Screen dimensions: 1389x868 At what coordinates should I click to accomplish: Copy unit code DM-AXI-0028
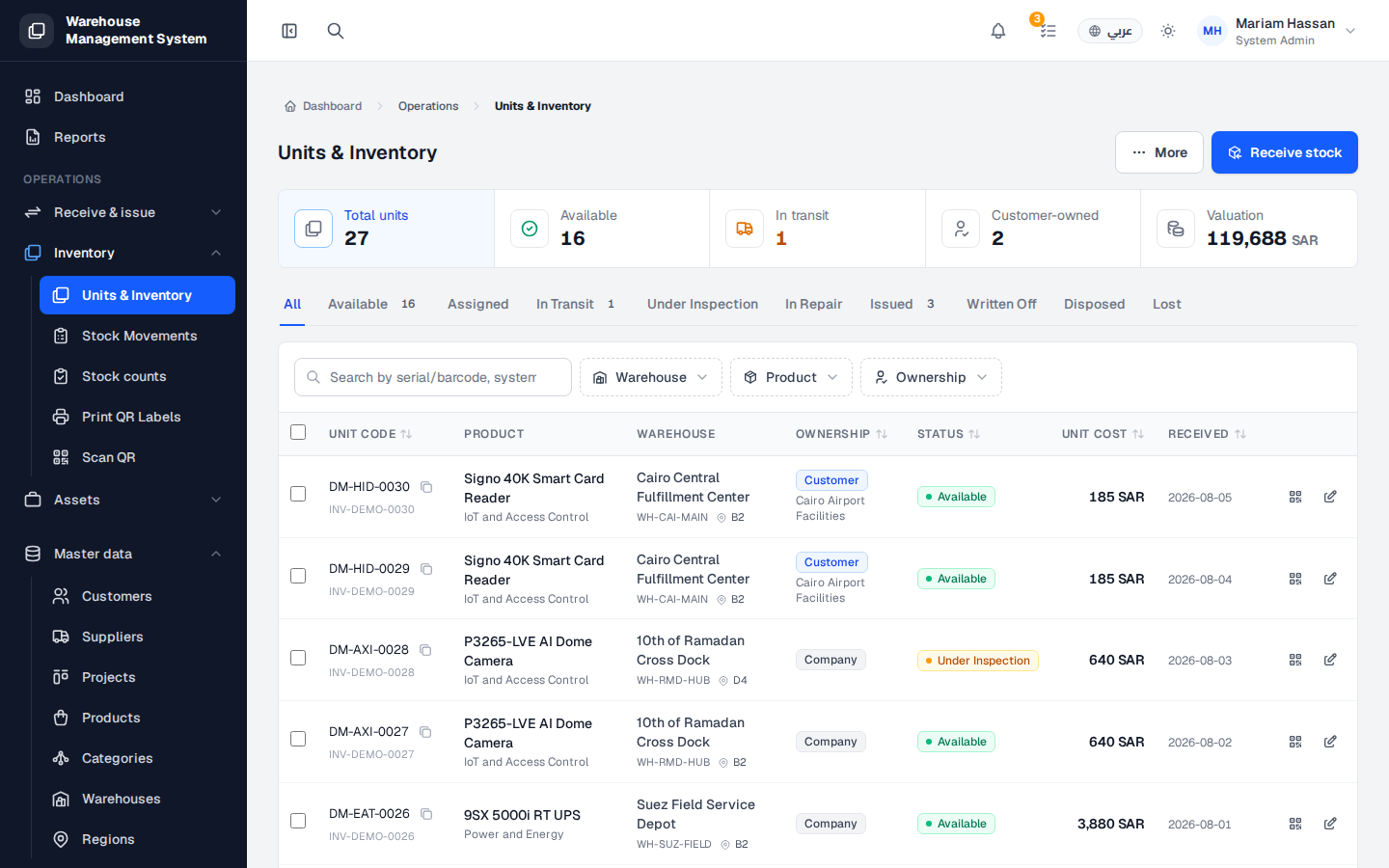(x=425, y=650)
